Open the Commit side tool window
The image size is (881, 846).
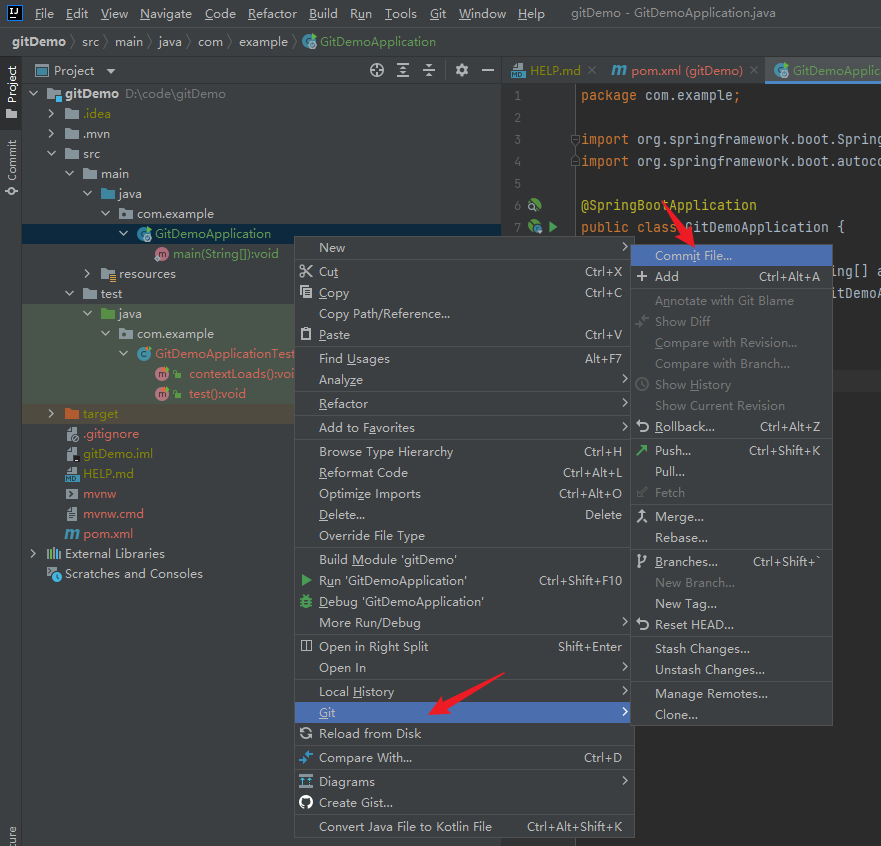pos(11,167)
